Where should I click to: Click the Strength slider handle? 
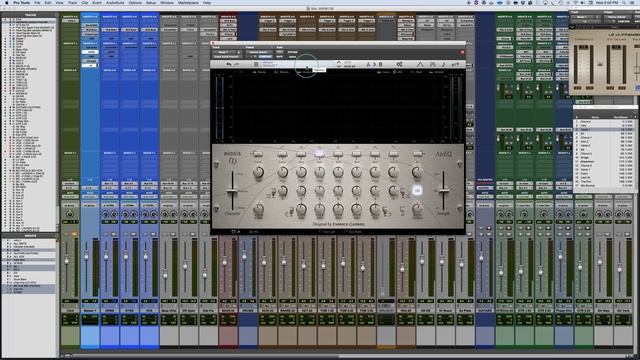point(444,191)
